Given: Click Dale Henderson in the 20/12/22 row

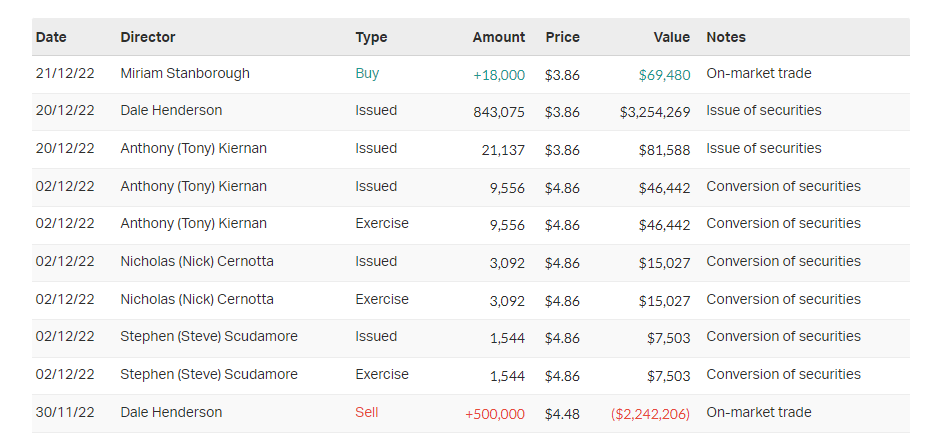Looking at the screenshot, I should click(171, 111).
